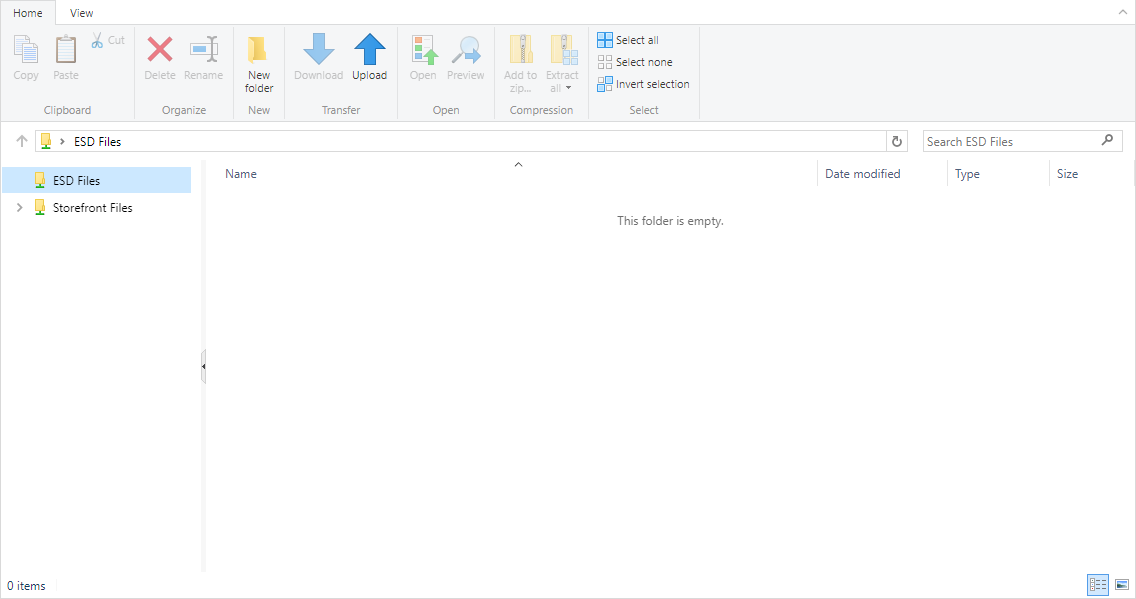Switch to details view in status bar
Viewport: 1136px width, 599px height.
pos(1098,585)
